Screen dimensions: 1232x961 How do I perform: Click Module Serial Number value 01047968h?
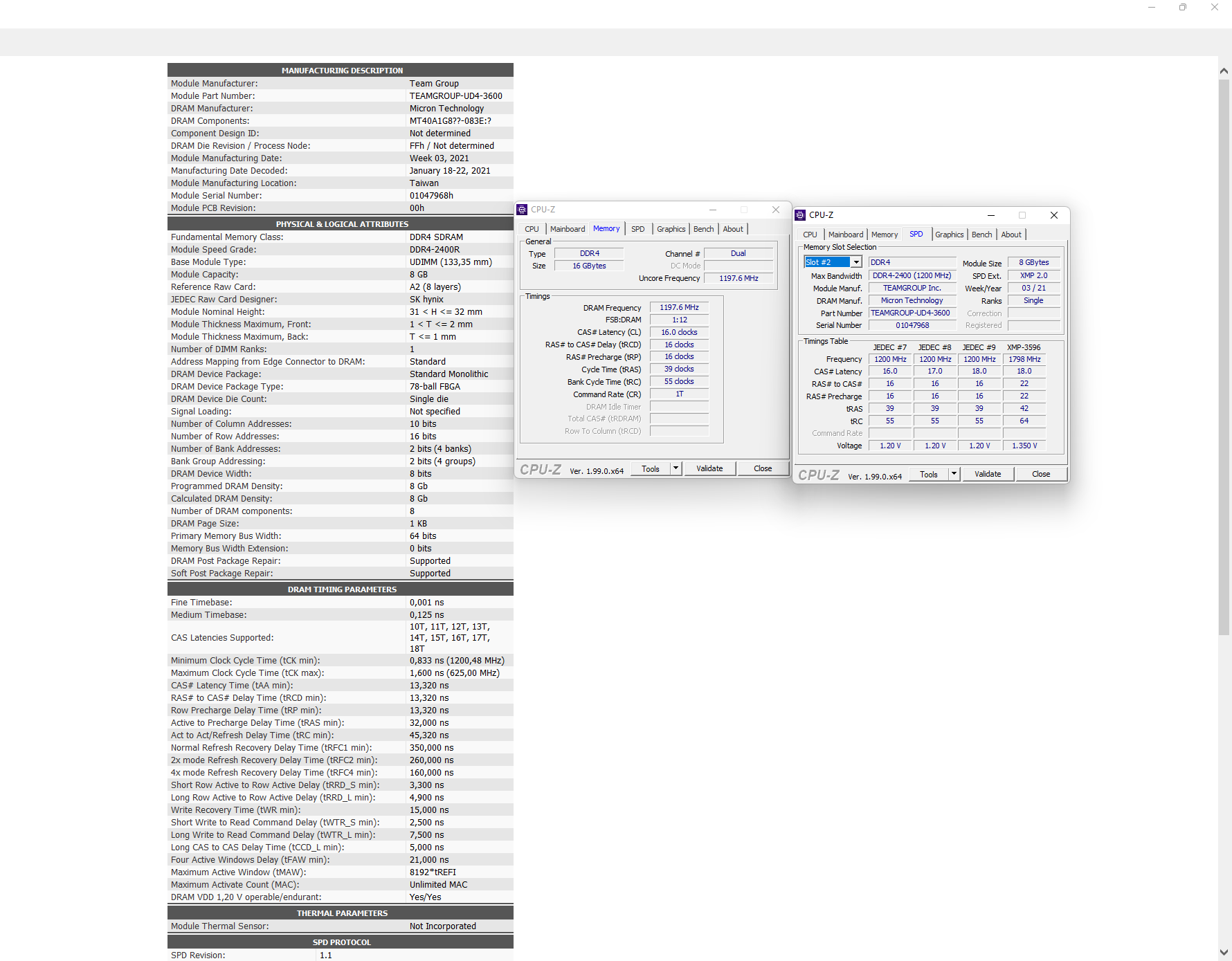click(431, 196)
